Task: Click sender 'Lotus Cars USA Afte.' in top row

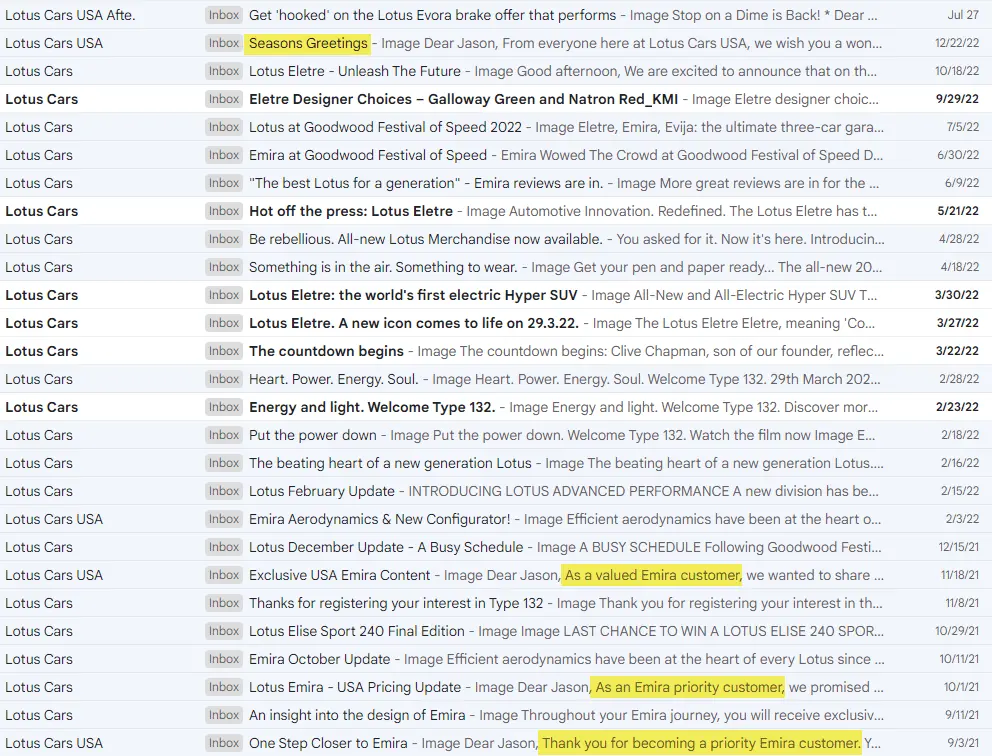Action: [x=70, y=15]
